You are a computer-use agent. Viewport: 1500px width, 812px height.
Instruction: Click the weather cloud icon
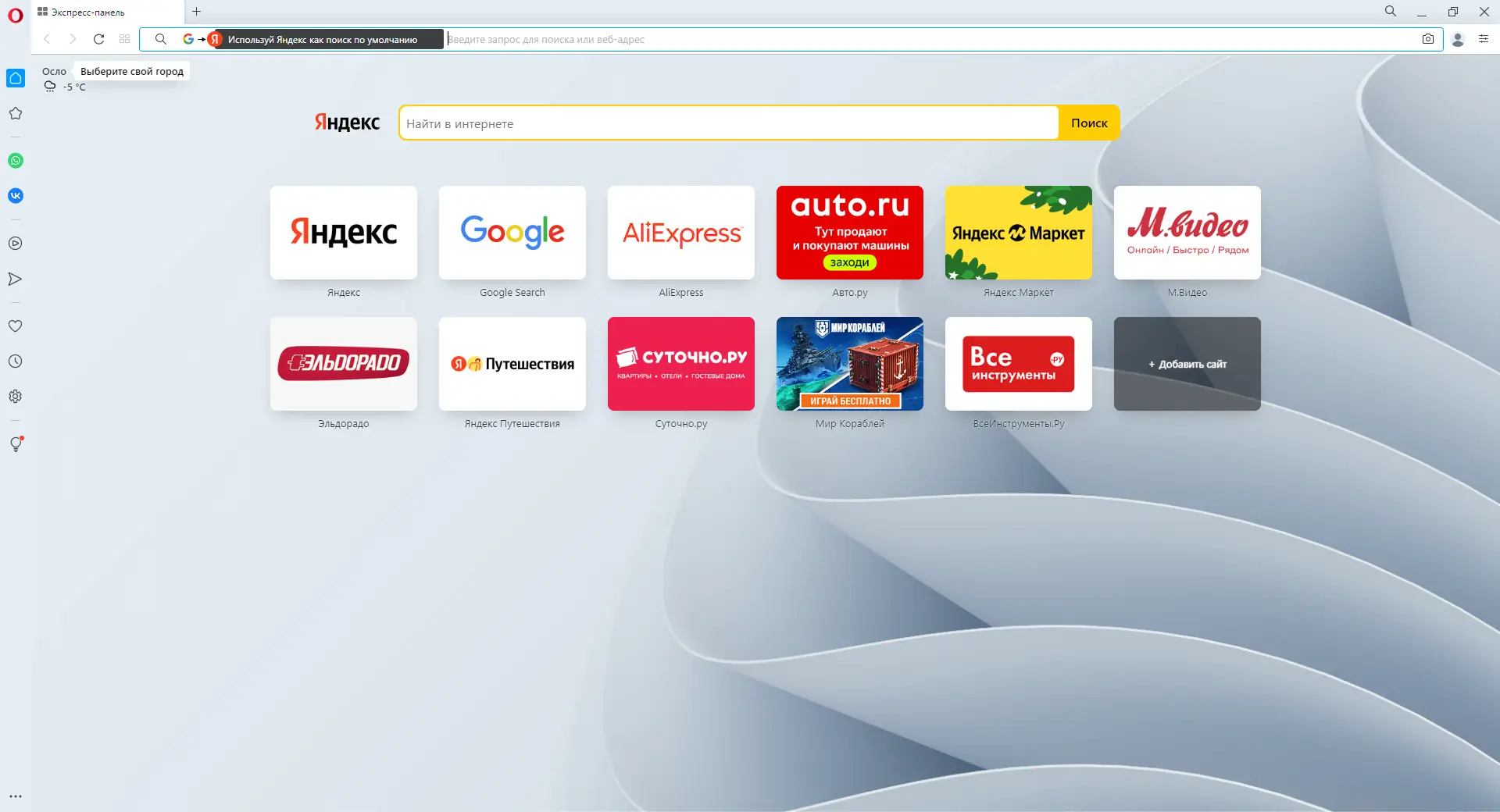tap(50, 87)
